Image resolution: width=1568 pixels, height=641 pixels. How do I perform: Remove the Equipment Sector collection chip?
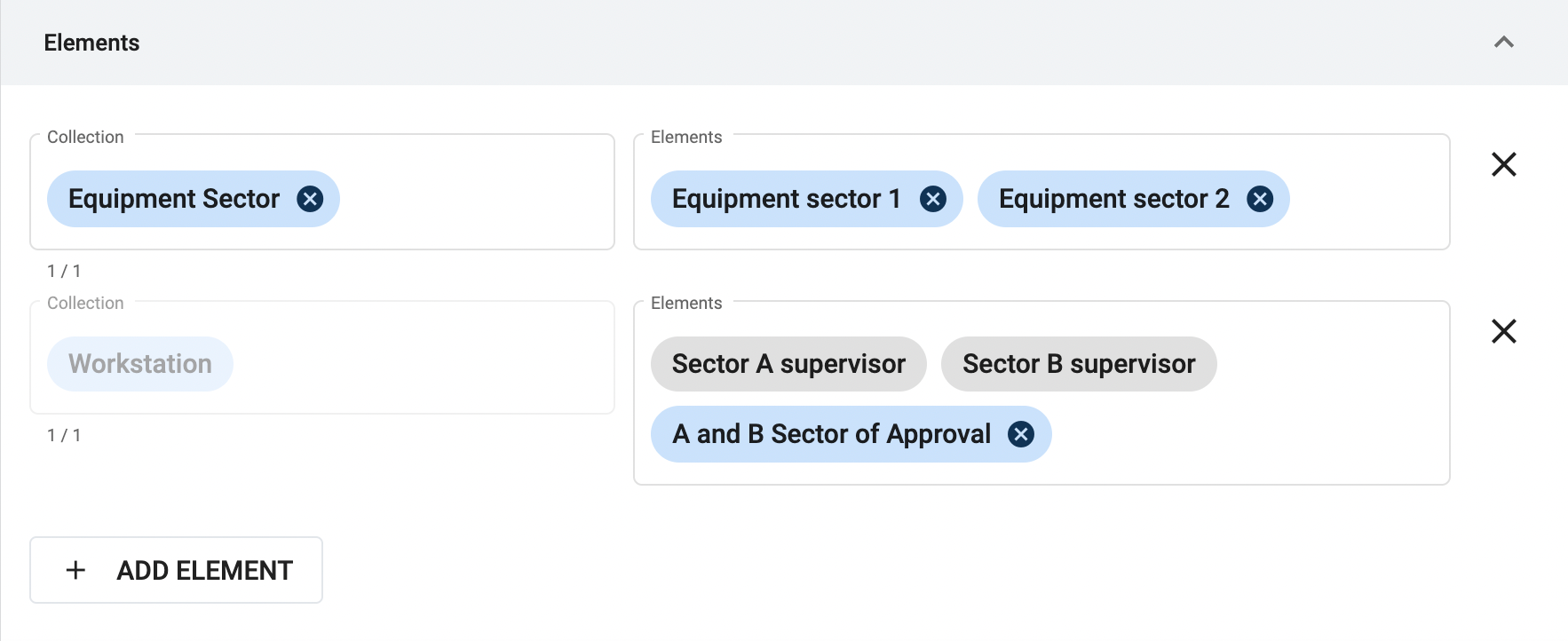coord(310,199)
